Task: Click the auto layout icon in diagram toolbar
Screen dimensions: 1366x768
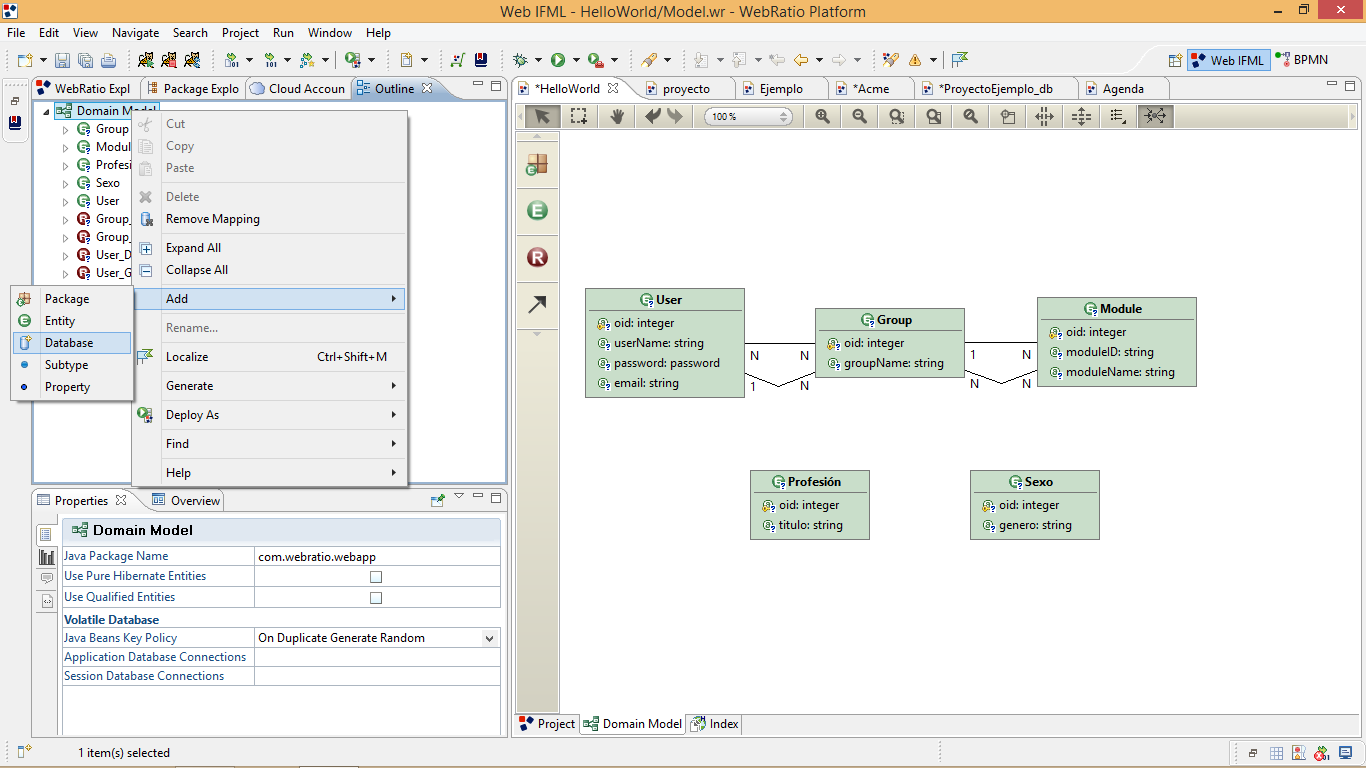Action: (1155, 116)
